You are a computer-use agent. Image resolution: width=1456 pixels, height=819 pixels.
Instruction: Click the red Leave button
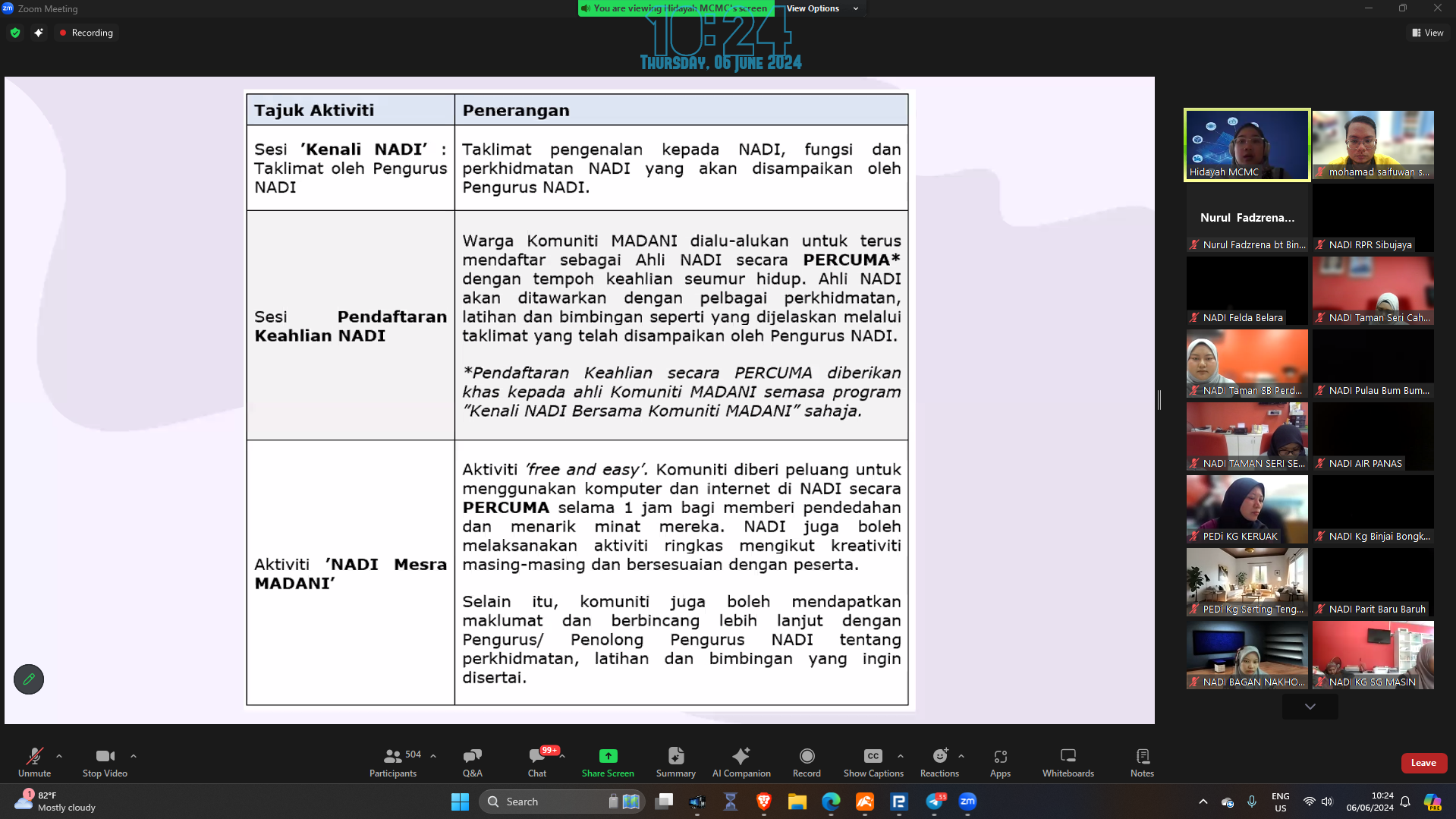pos(1423,763)
